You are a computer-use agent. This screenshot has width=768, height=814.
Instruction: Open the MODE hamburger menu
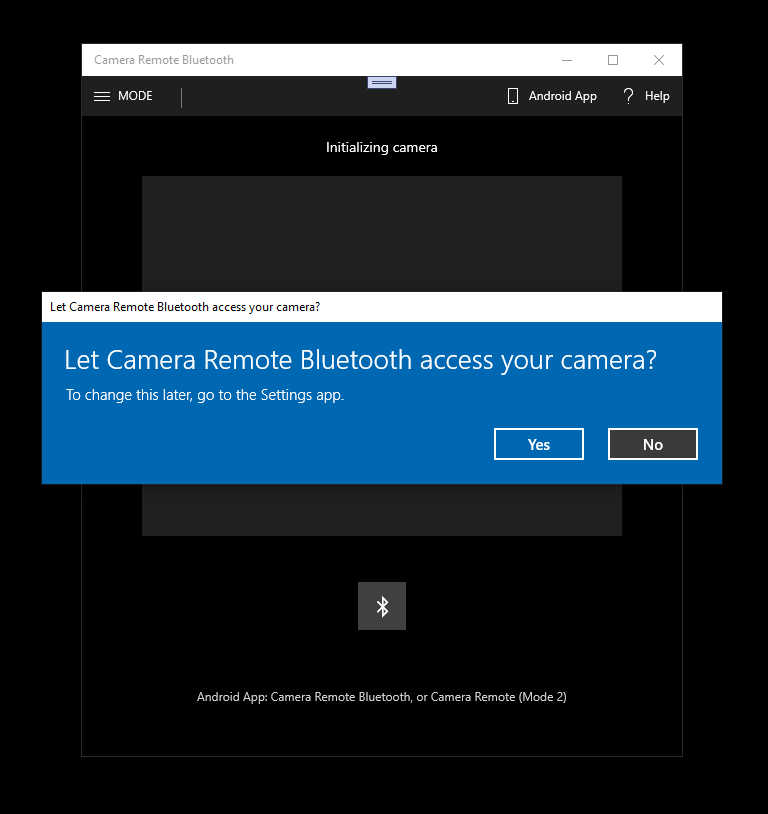click(123, 96)
